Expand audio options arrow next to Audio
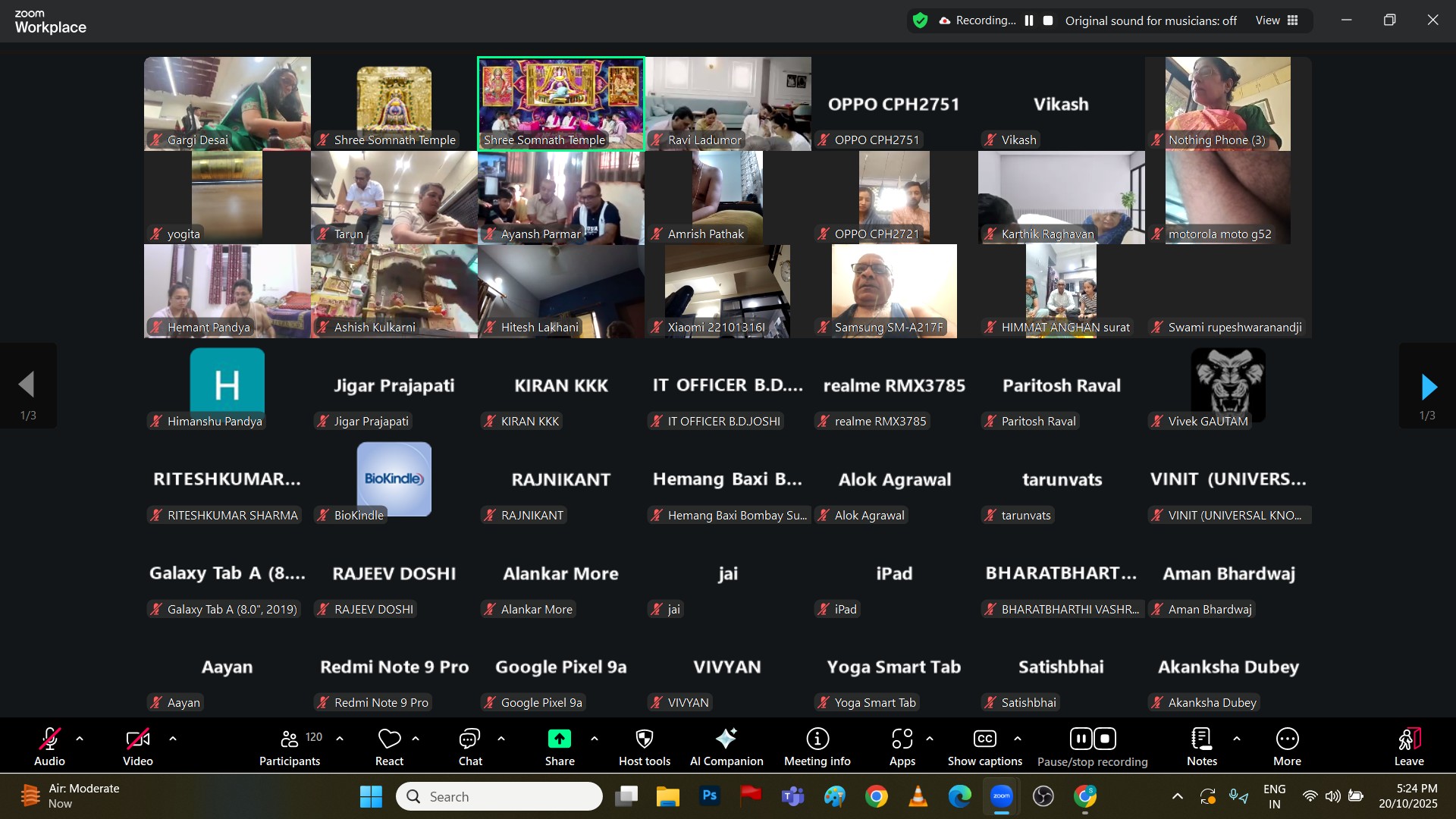 80,739
